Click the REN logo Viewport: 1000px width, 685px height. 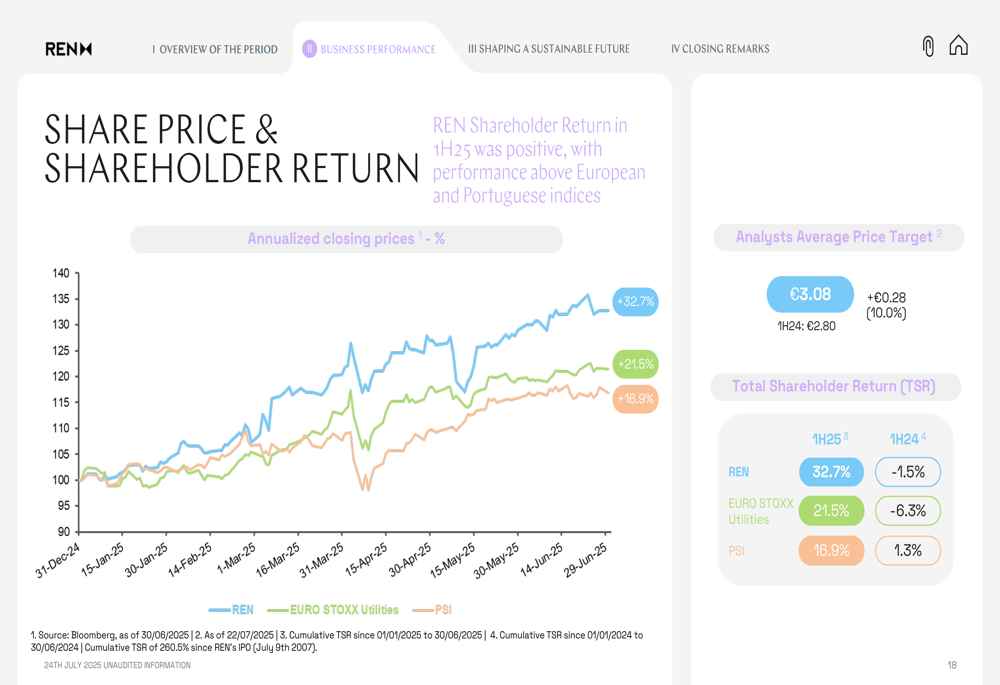(x=68, y=49)
